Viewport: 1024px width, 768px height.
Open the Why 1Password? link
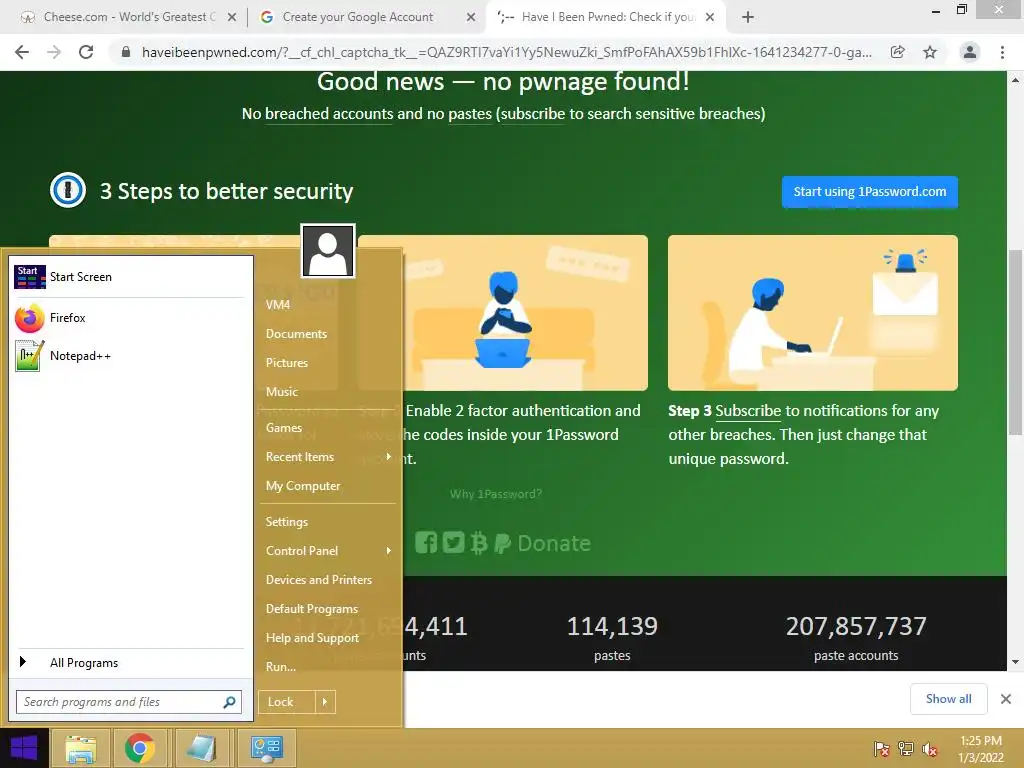click(x=496, y=494)
